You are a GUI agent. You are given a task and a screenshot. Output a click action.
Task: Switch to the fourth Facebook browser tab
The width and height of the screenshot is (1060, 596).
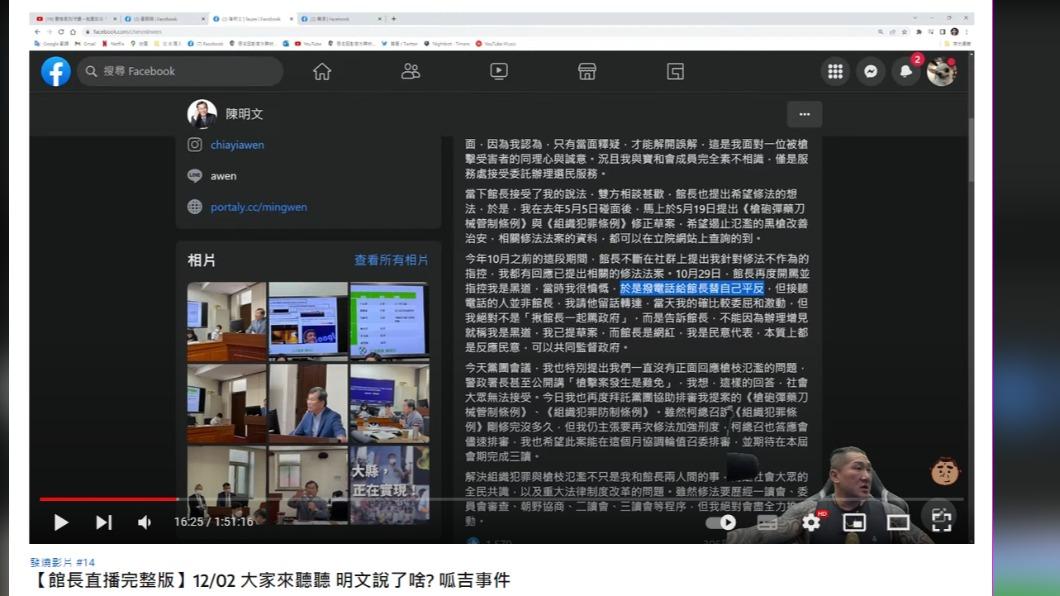point(340,19)
